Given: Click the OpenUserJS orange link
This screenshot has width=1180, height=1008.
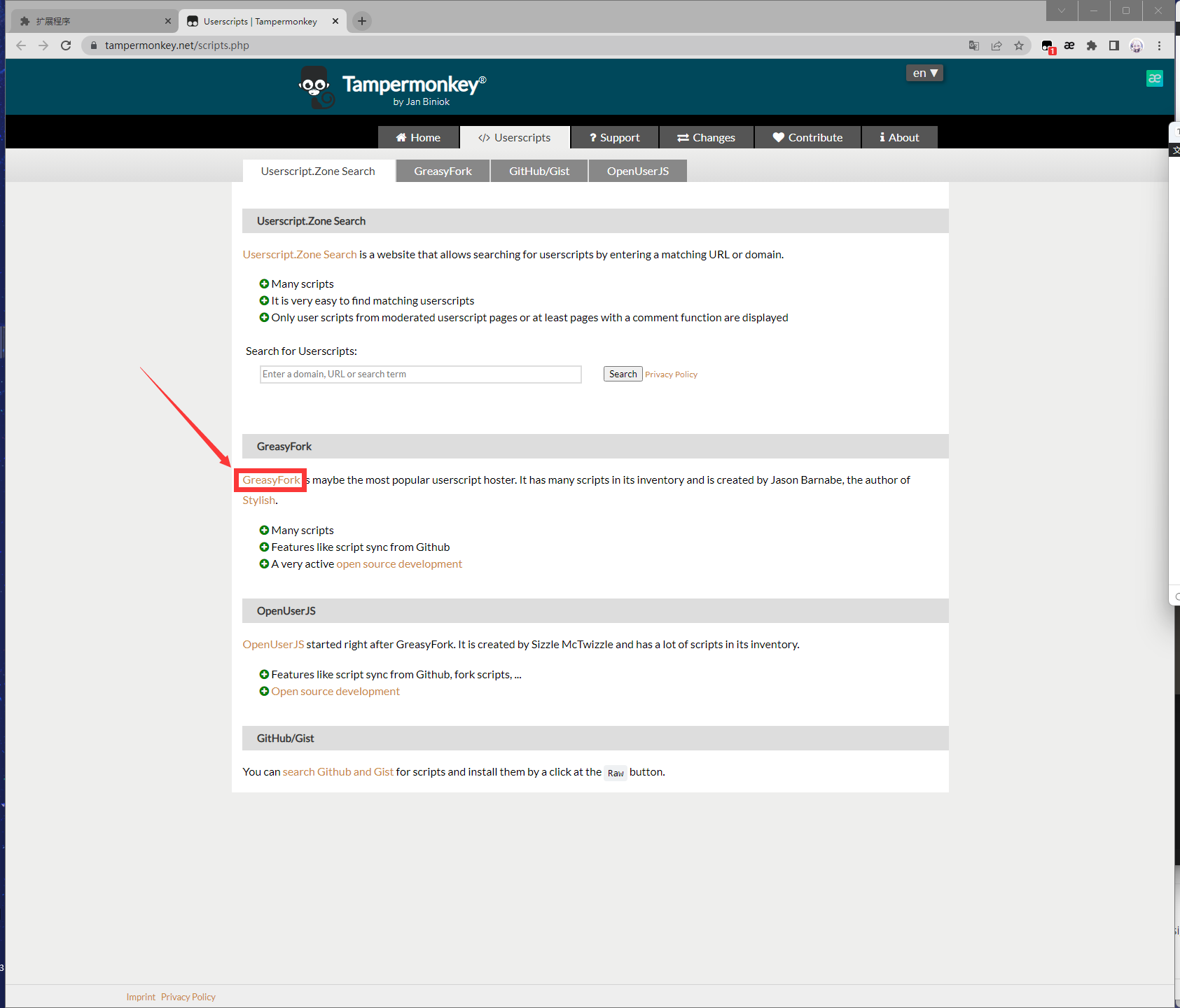Looking at the screenshot, I should [x=274, y=644].
